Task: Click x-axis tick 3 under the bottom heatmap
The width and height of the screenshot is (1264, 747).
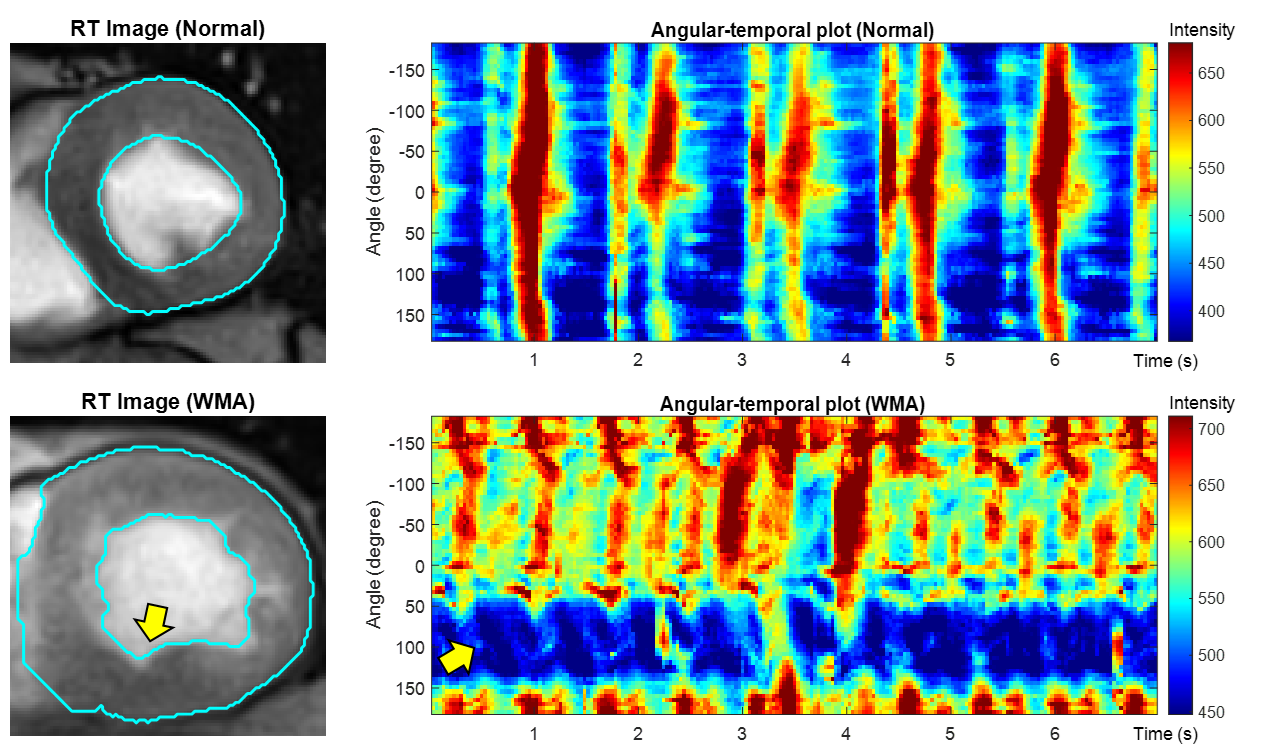Action: 741,733
